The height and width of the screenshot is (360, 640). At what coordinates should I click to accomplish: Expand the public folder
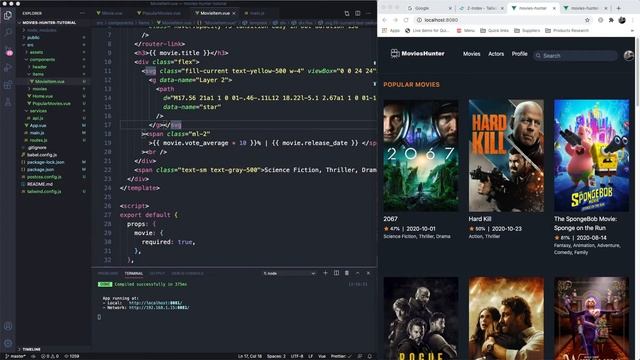33,38
